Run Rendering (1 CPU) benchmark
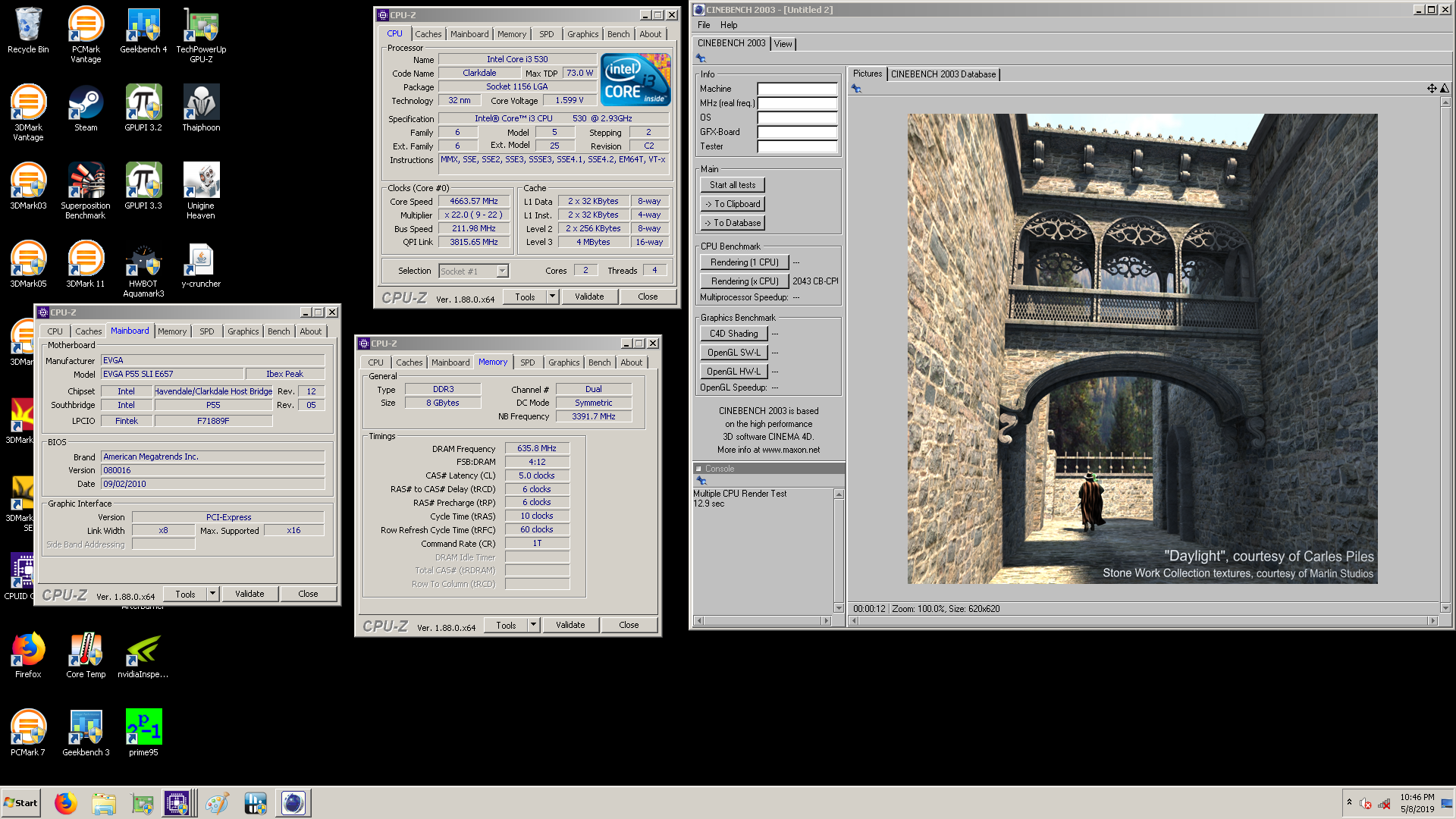Viewport: 1456px width, 819px height. coord(744,262)
